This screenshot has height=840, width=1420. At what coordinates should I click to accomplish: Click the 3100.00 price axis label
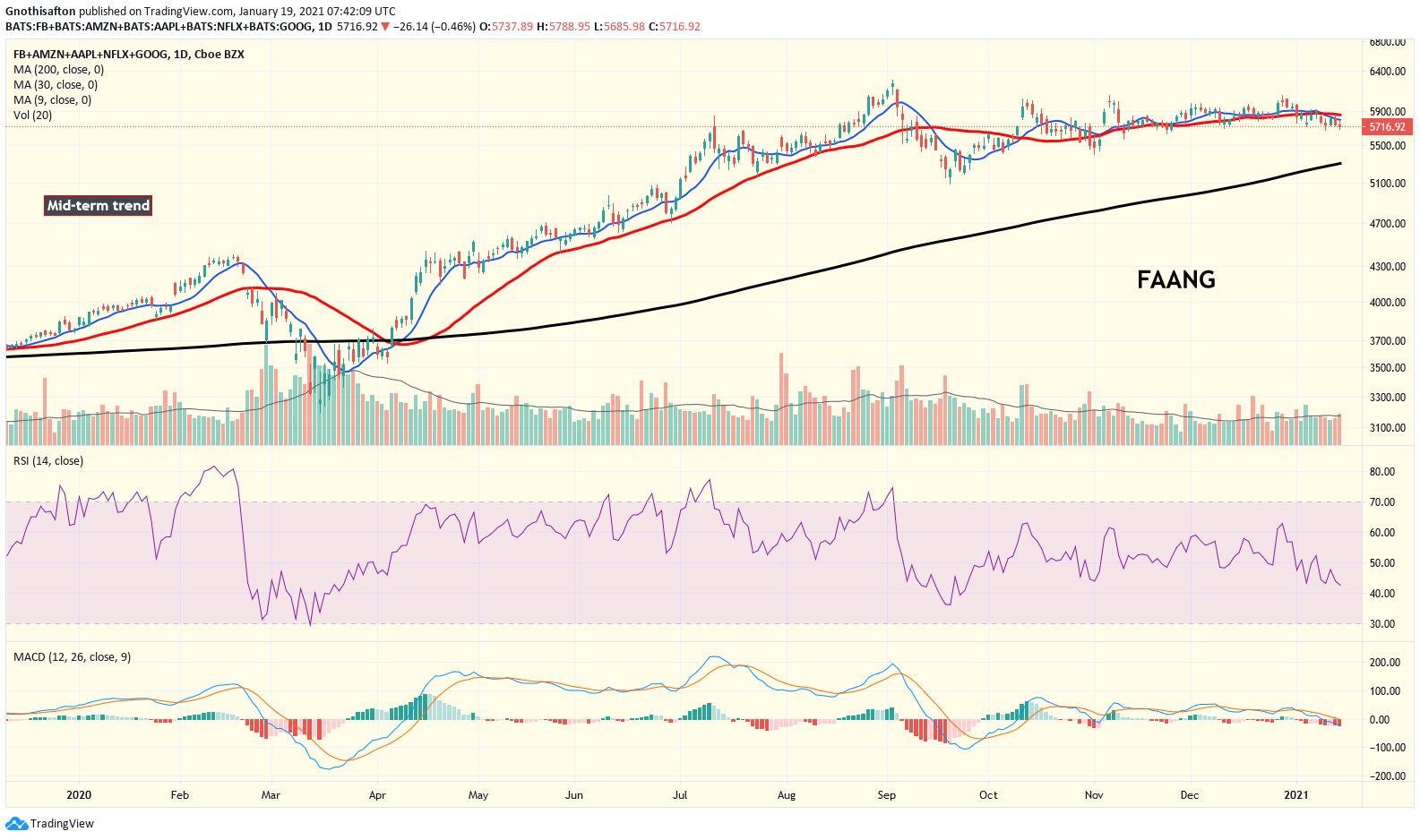pyautogui.click(x=1387, y=428)
